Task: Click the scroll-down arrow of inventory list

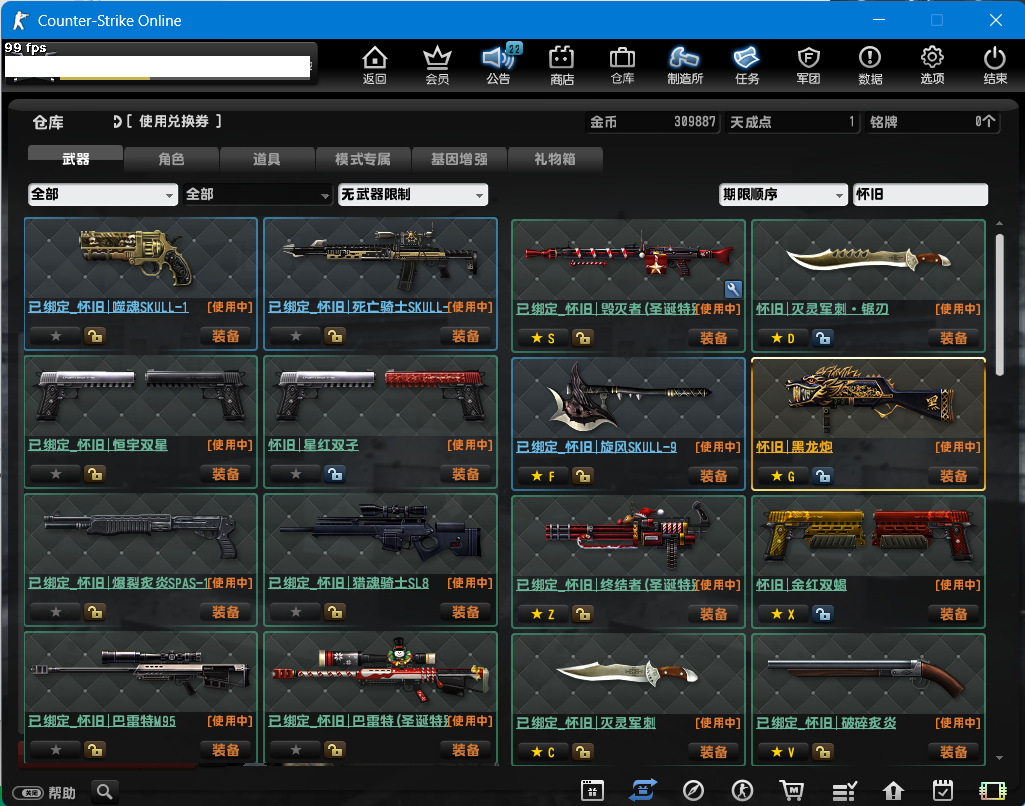Action: click(1000, 758)
